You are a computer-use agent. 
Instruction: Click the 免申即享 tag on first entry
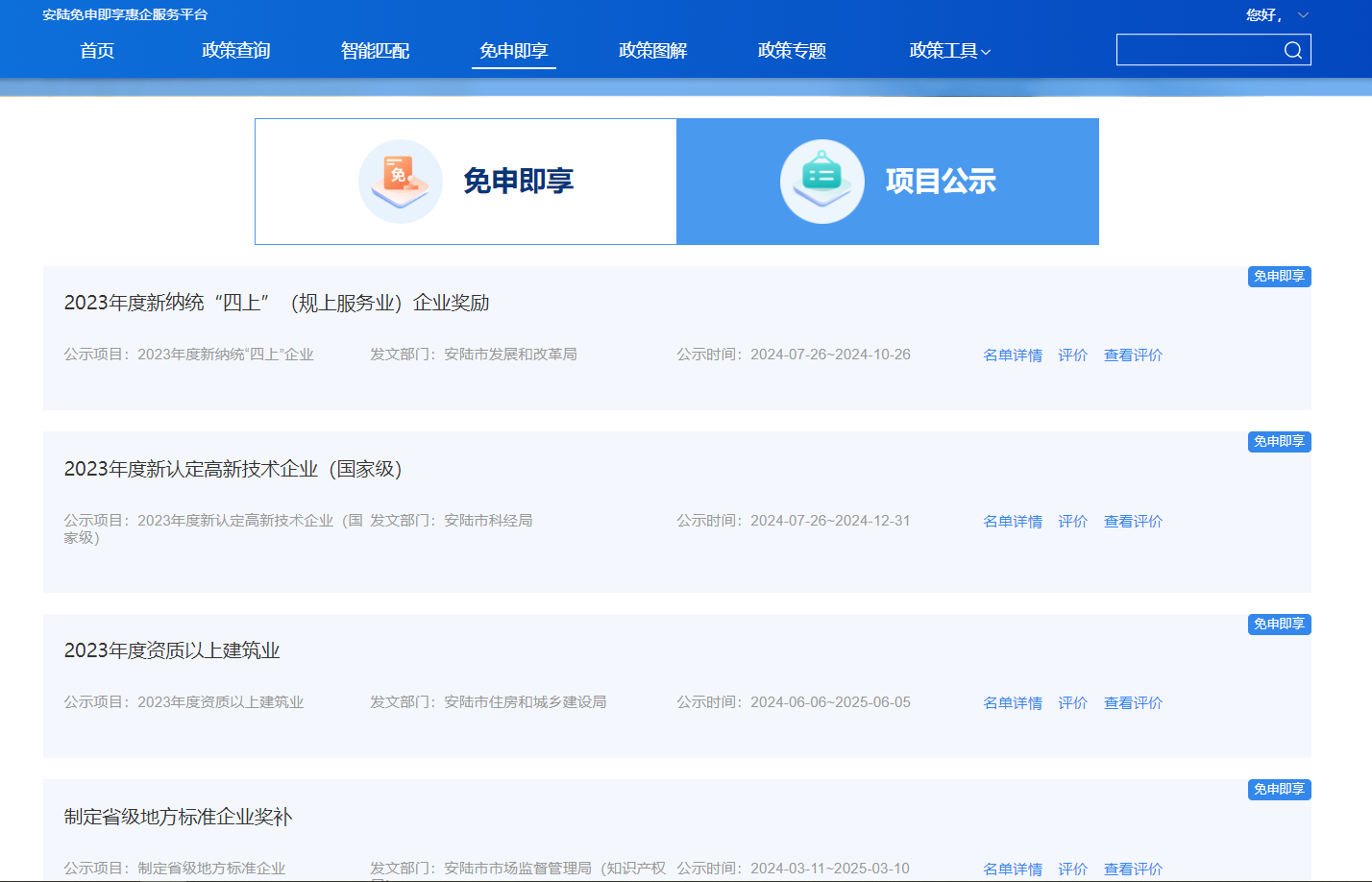(1279, 277)
